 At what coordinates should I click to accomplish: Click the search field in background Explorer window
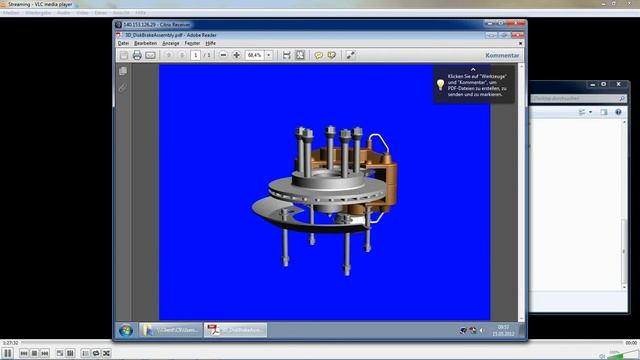578,98
